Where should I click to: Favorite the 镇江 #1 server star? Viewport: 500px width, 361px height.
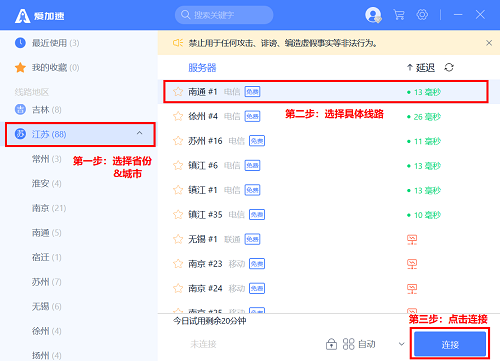178,190
